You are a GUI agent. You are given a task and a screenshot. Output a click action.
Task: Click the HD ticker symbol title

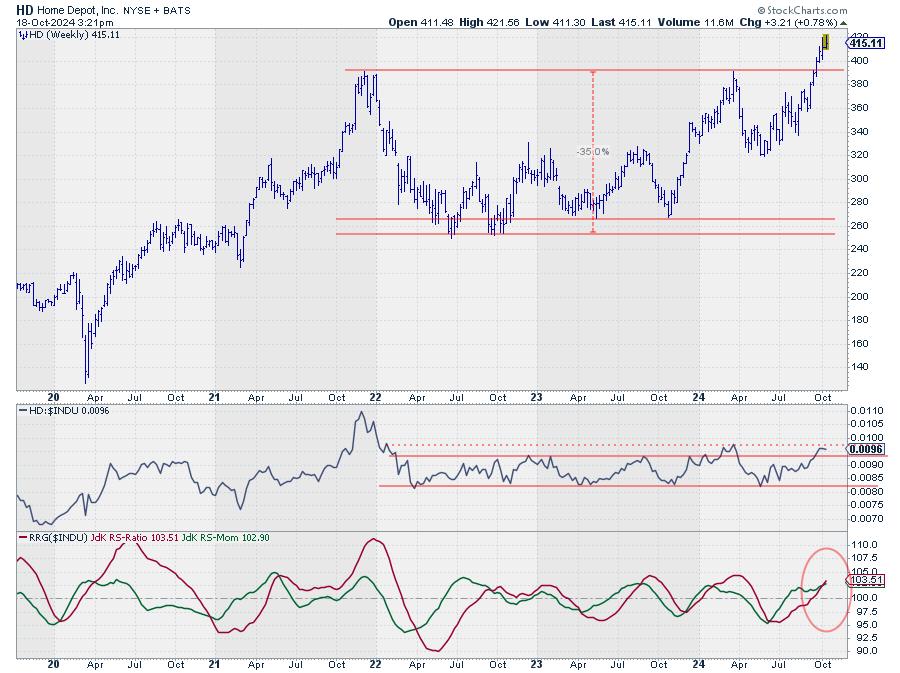24,7
